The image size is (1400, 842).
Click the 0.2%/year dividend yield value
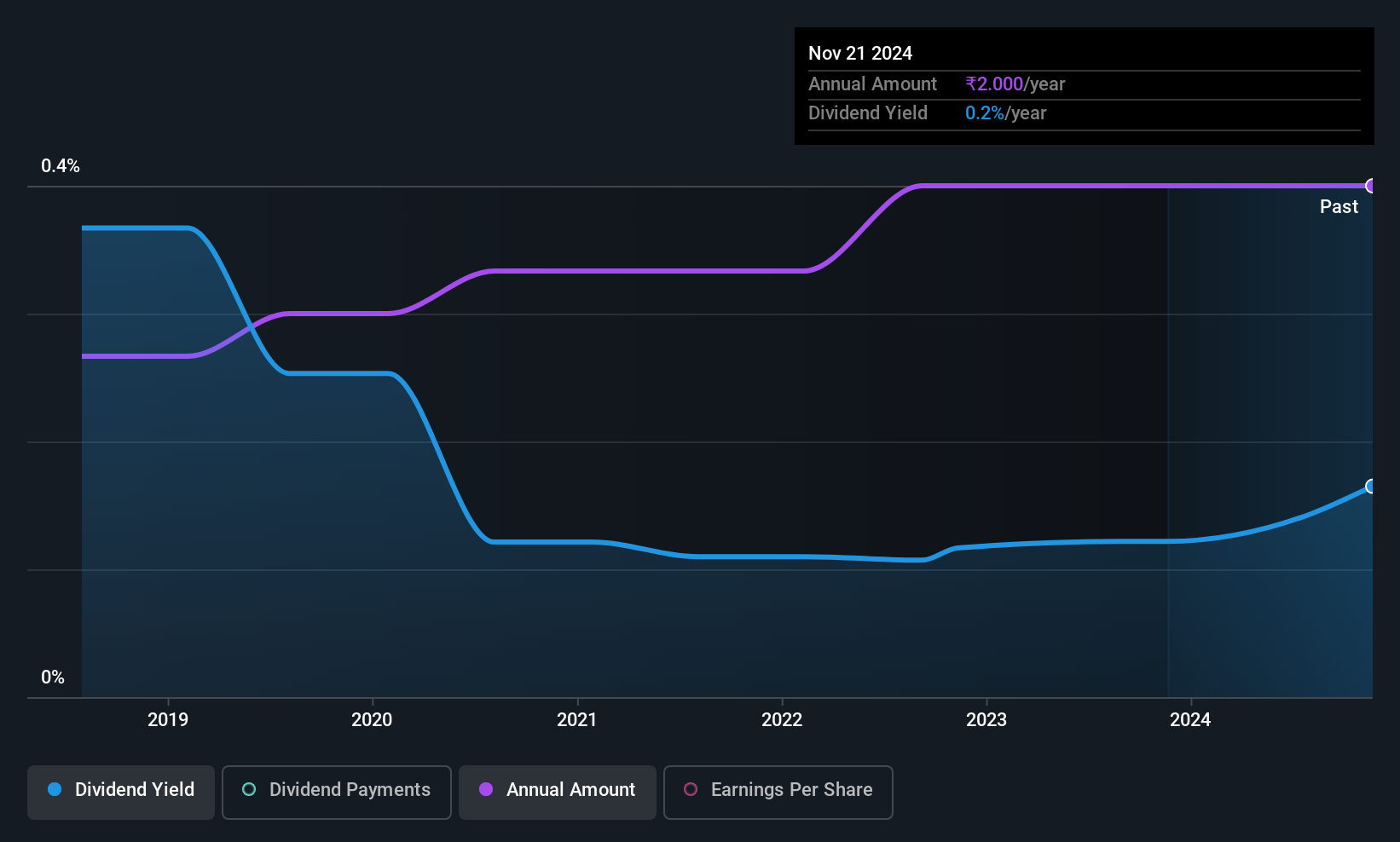tap(1005, 112)
